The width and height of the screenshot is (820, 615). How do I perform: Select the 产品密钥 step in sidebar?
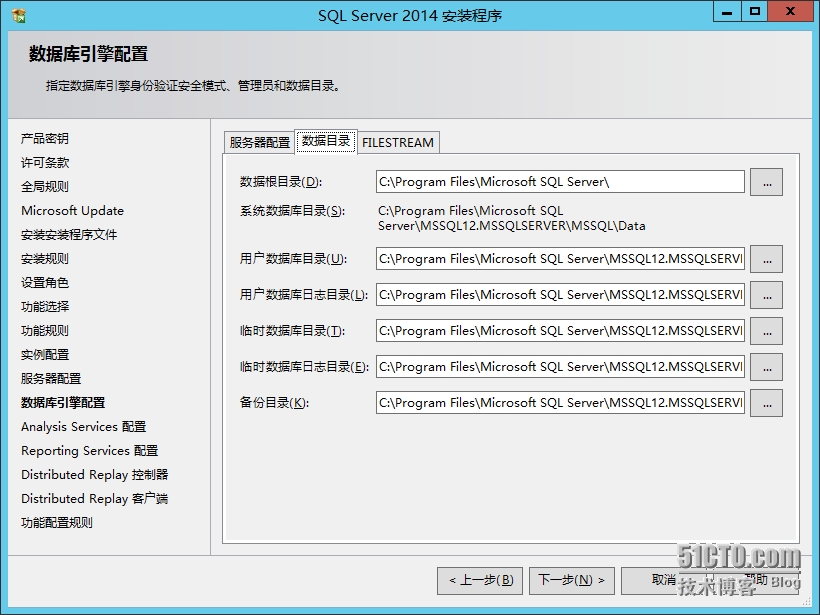coord(44,139)
